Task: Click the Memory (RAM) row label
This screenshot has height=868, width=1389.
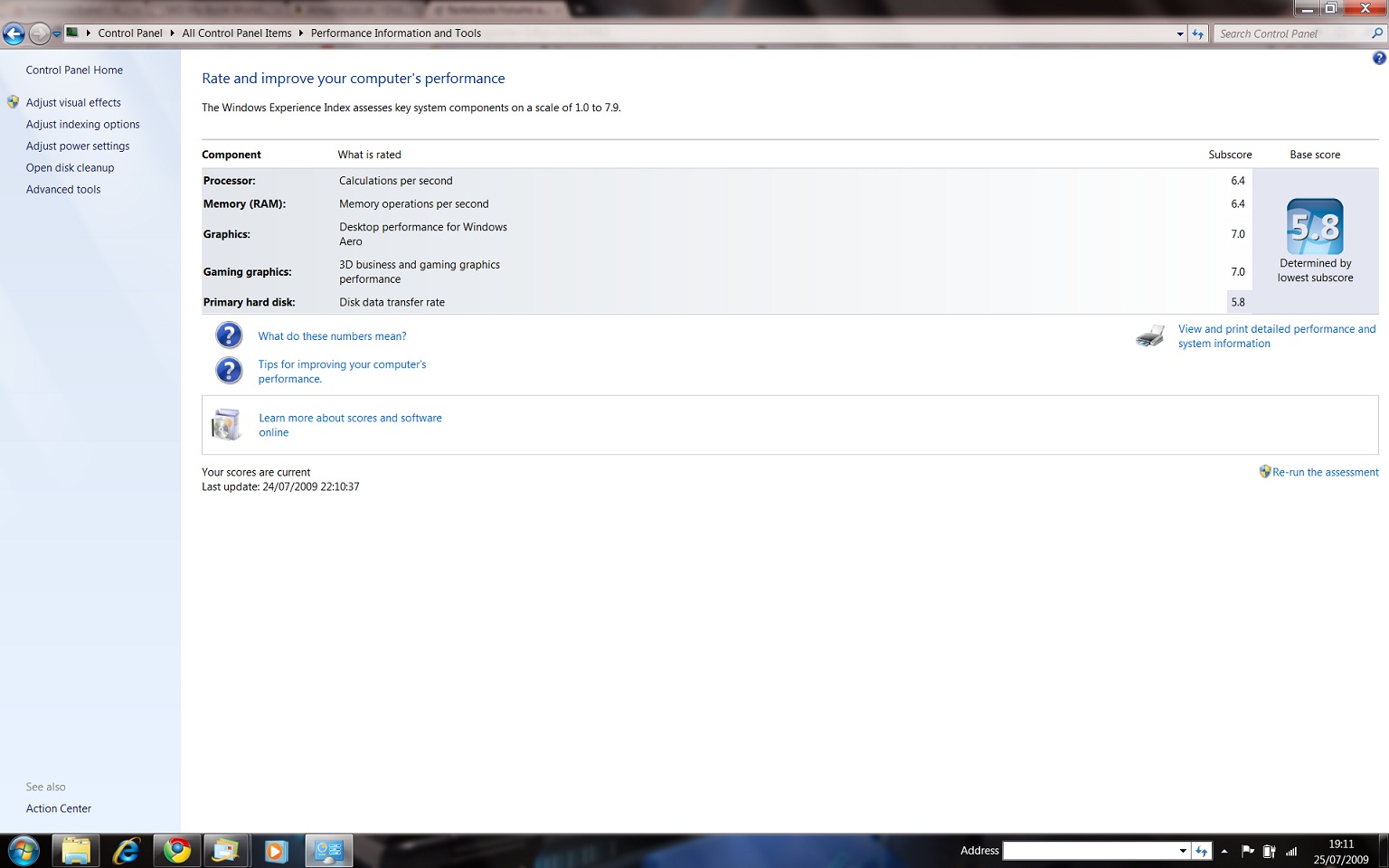Action: [x=244, y=204]
